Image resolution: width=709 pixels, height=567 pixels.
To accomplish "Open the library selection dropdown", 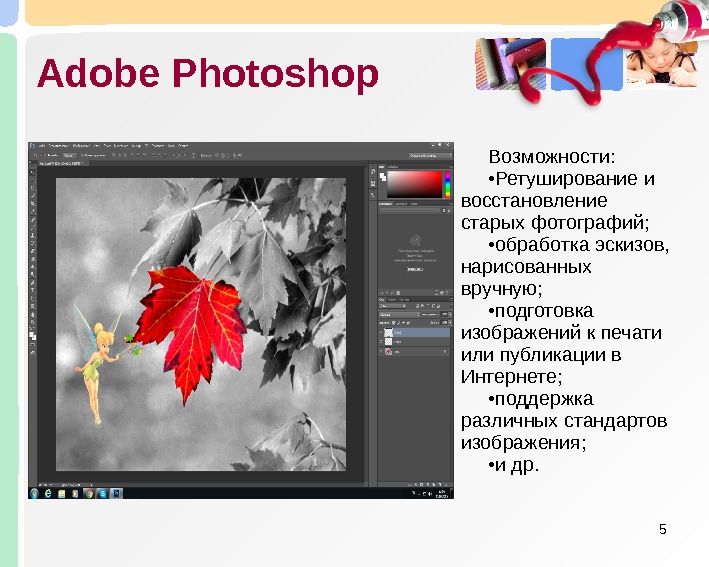I will tap(410, 210).
